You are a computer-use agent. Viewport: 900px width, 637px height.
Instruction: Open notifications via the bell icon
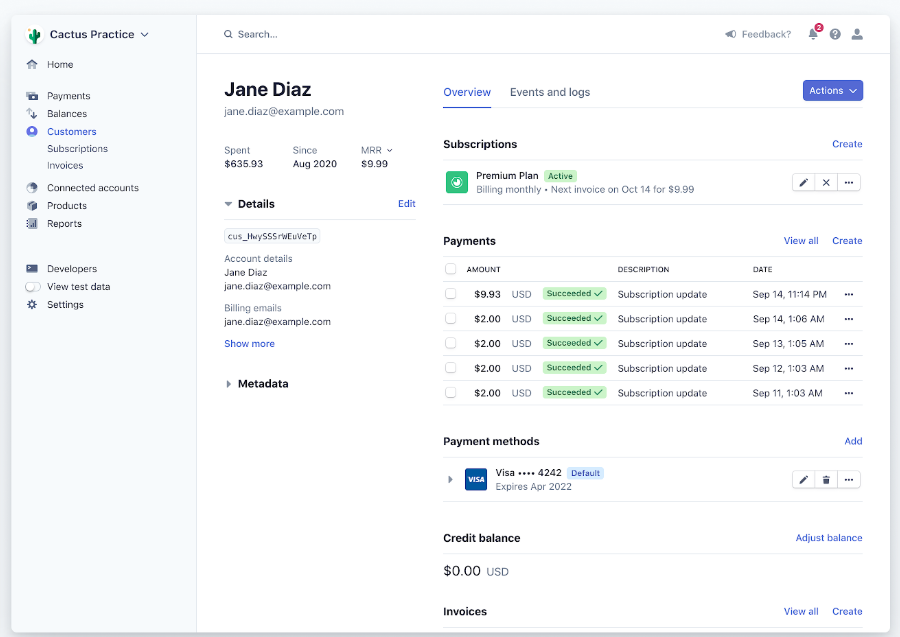point(813,33)
